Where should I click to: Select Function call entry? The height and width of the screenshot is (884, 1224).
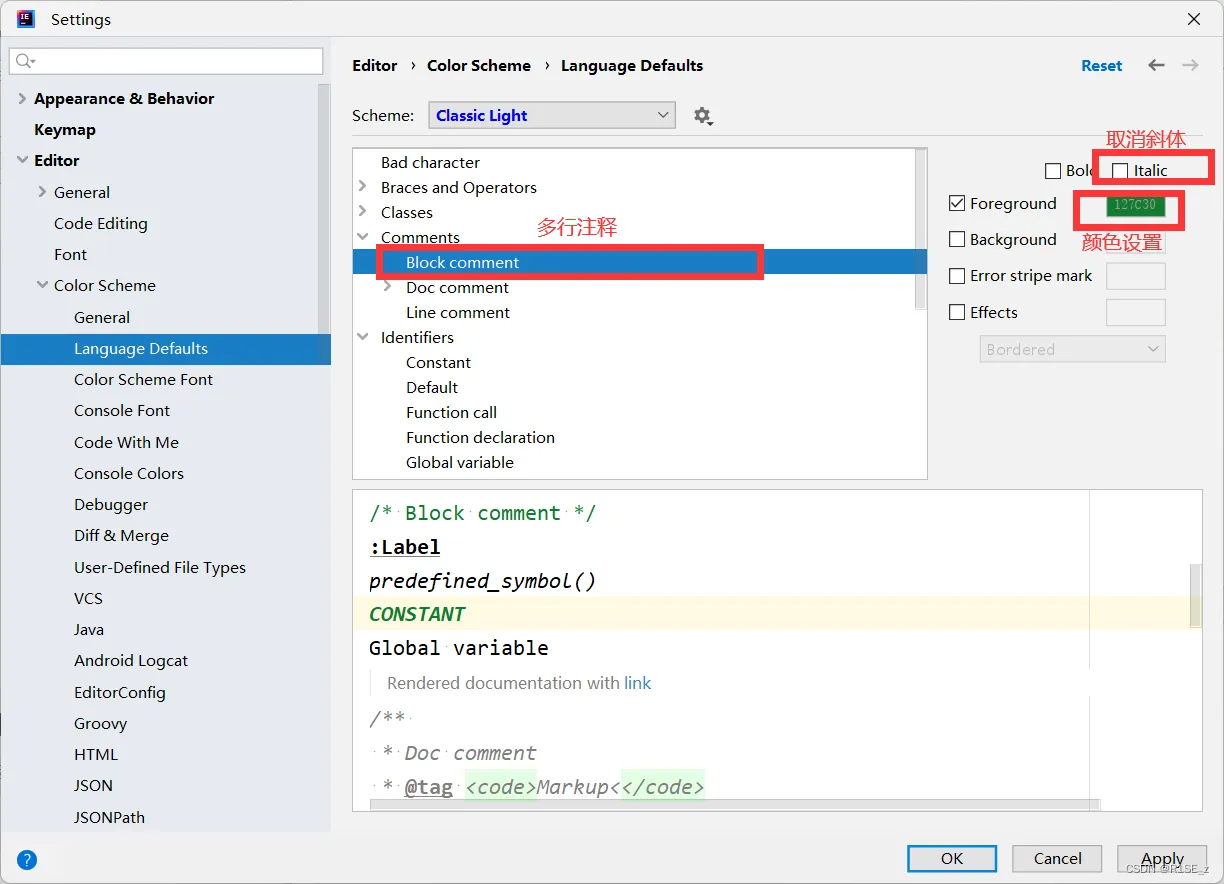451,412
